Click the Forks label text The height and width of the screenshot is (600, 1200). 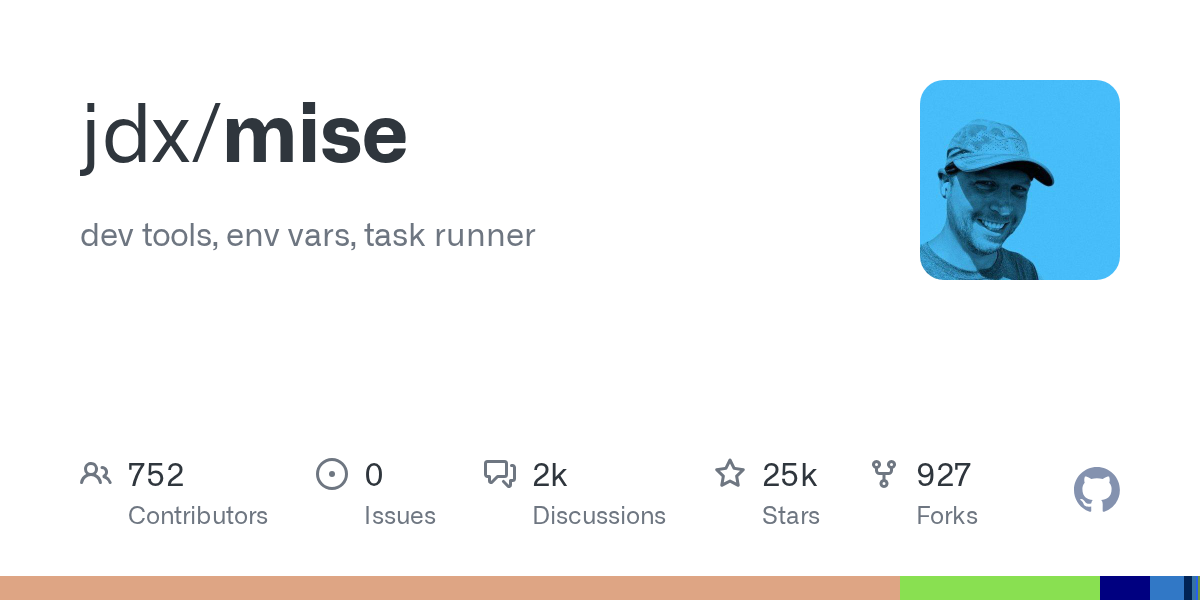point(947,516)
